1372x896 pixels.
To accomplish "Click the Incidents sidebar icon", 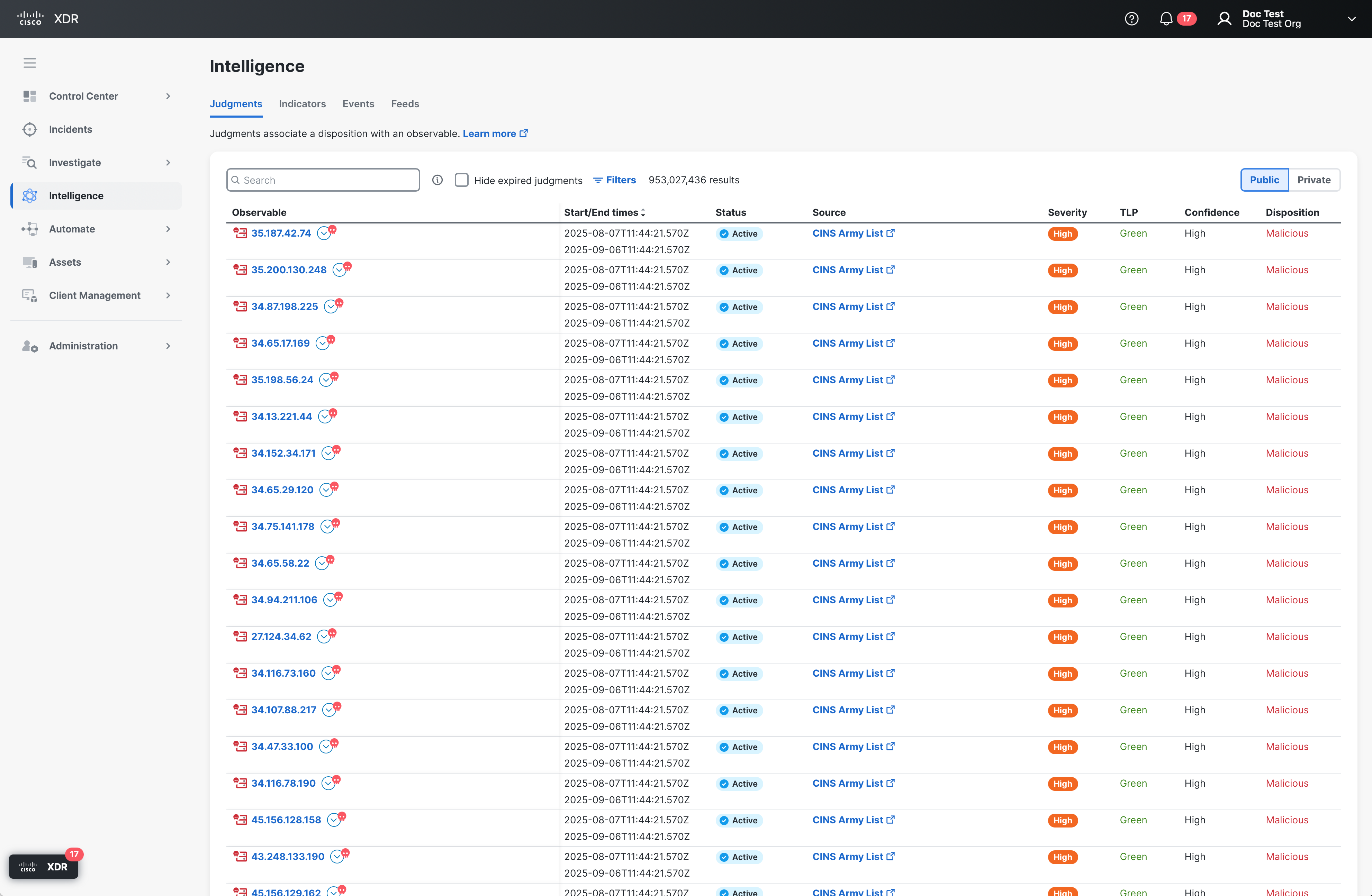I will [x=29, y=130].
